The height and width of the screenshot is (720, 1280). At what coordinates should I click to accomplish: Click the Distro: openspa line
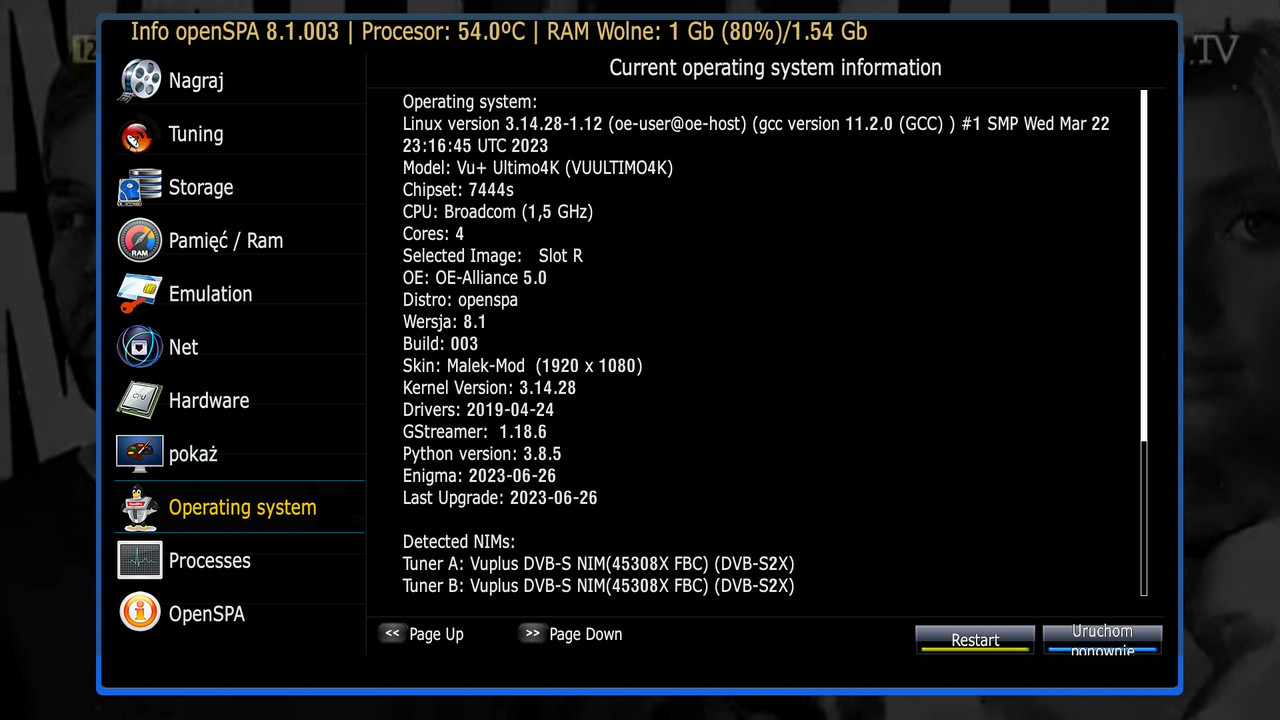coord(460,299)
